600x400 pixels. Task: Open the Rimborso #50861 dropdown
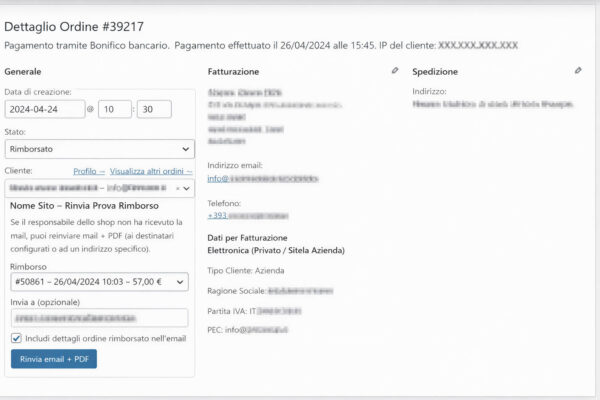click(x=98, y=283)
